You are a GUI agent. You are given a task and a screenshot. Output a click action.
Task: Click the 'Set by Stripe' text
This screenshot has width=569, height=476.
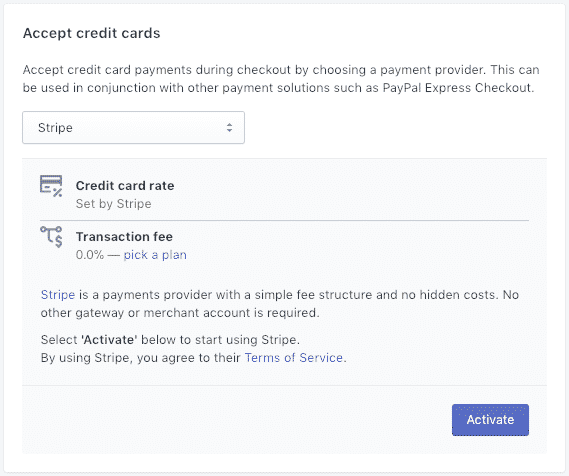113,204
